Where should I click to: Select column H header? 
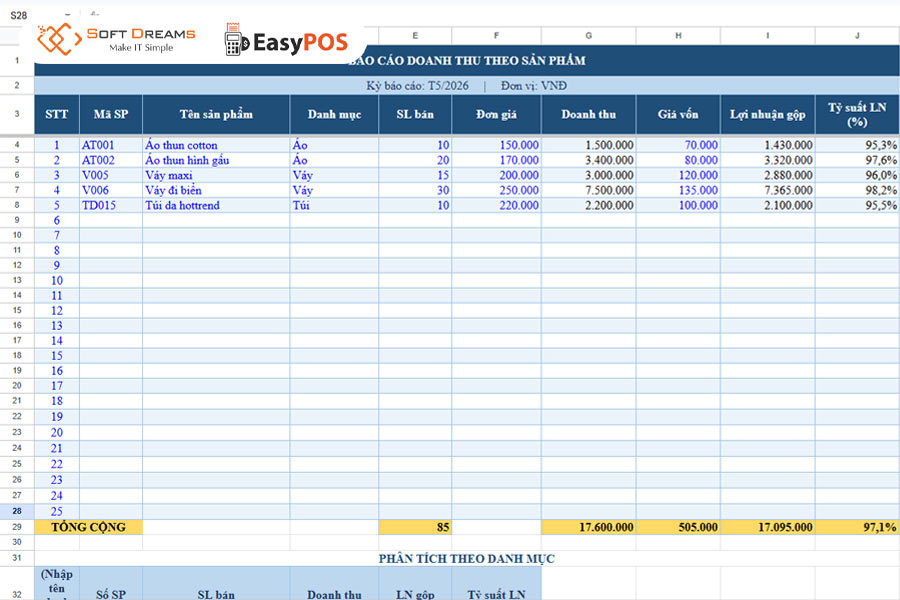[x=678, y=36]
